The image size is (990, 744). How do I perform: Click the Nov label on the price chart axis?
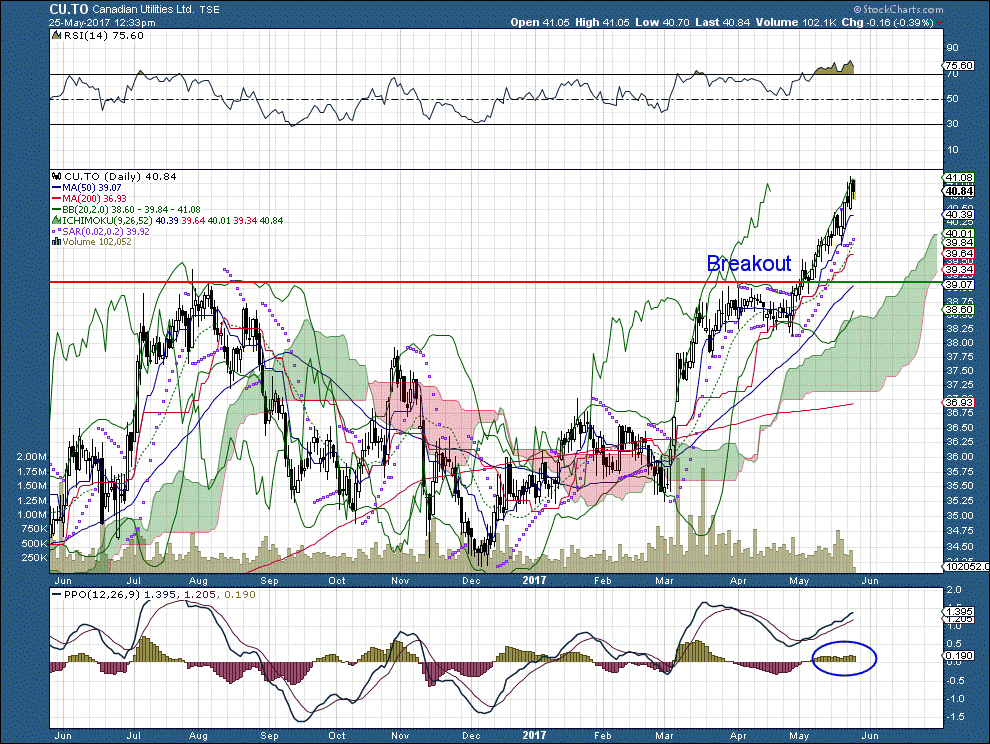click(x=400, y=580)
